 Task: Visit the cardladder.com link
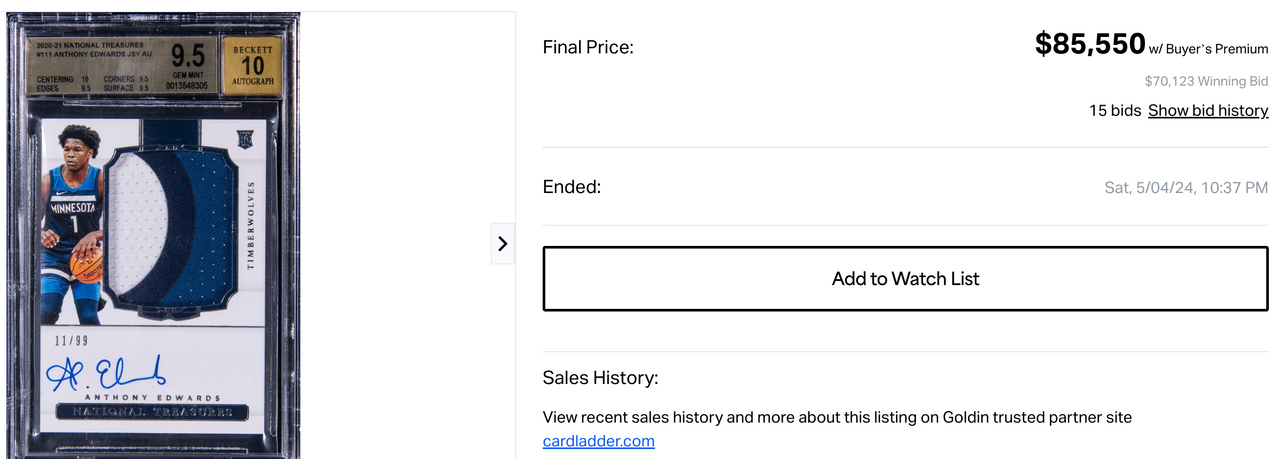point(599,441)
